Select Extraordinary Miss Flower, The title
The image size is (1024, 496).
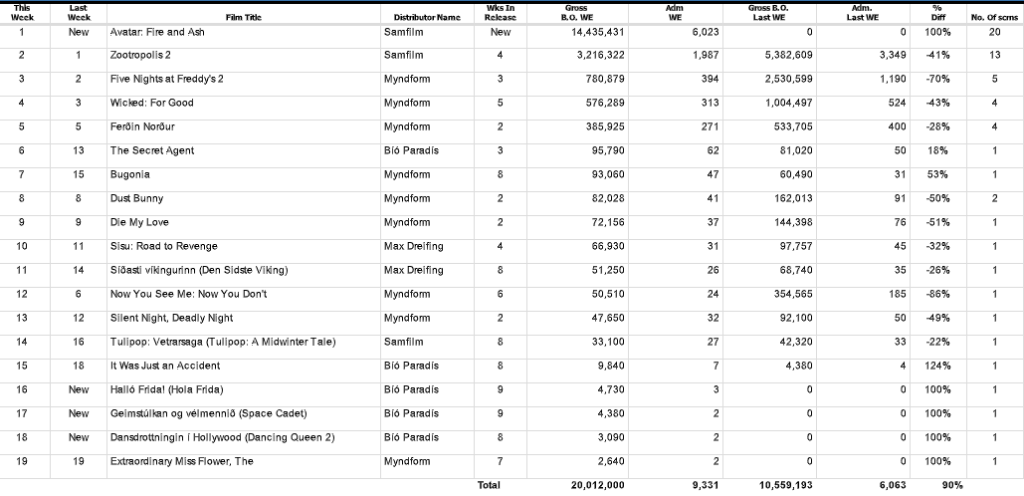(181, 461)
